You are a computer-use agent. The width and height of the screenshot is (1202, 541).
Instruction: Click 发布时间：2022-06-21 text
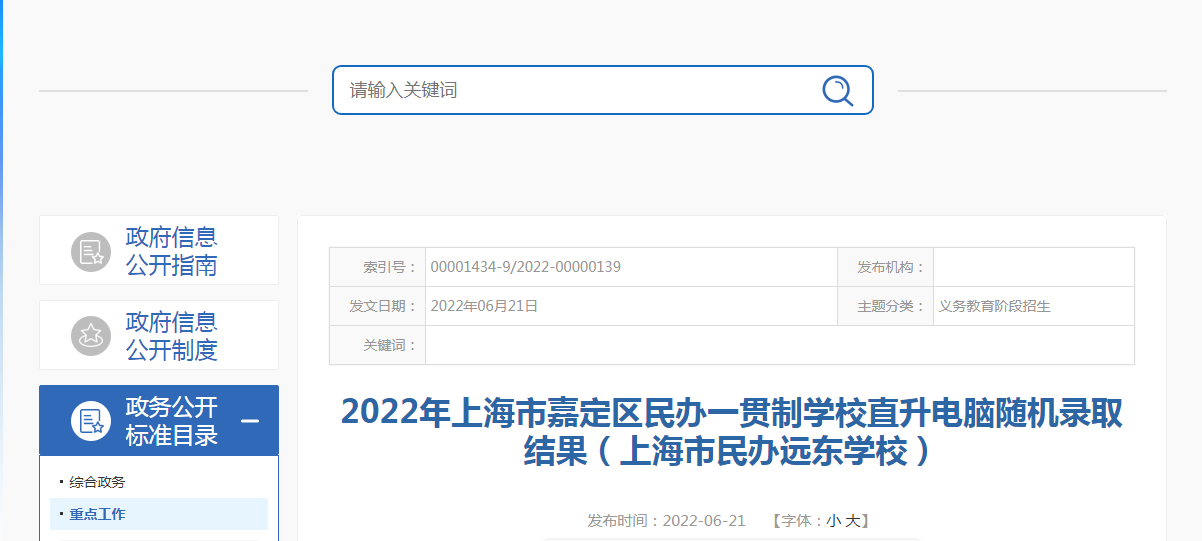pyautogui.click(x=666, y=521)
